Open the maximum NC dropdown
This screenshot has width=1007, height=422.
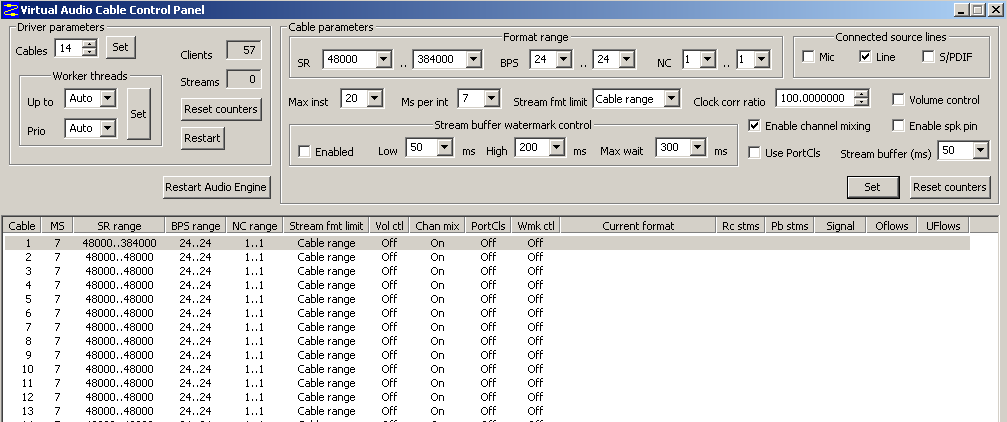click(x=762, y=60)
